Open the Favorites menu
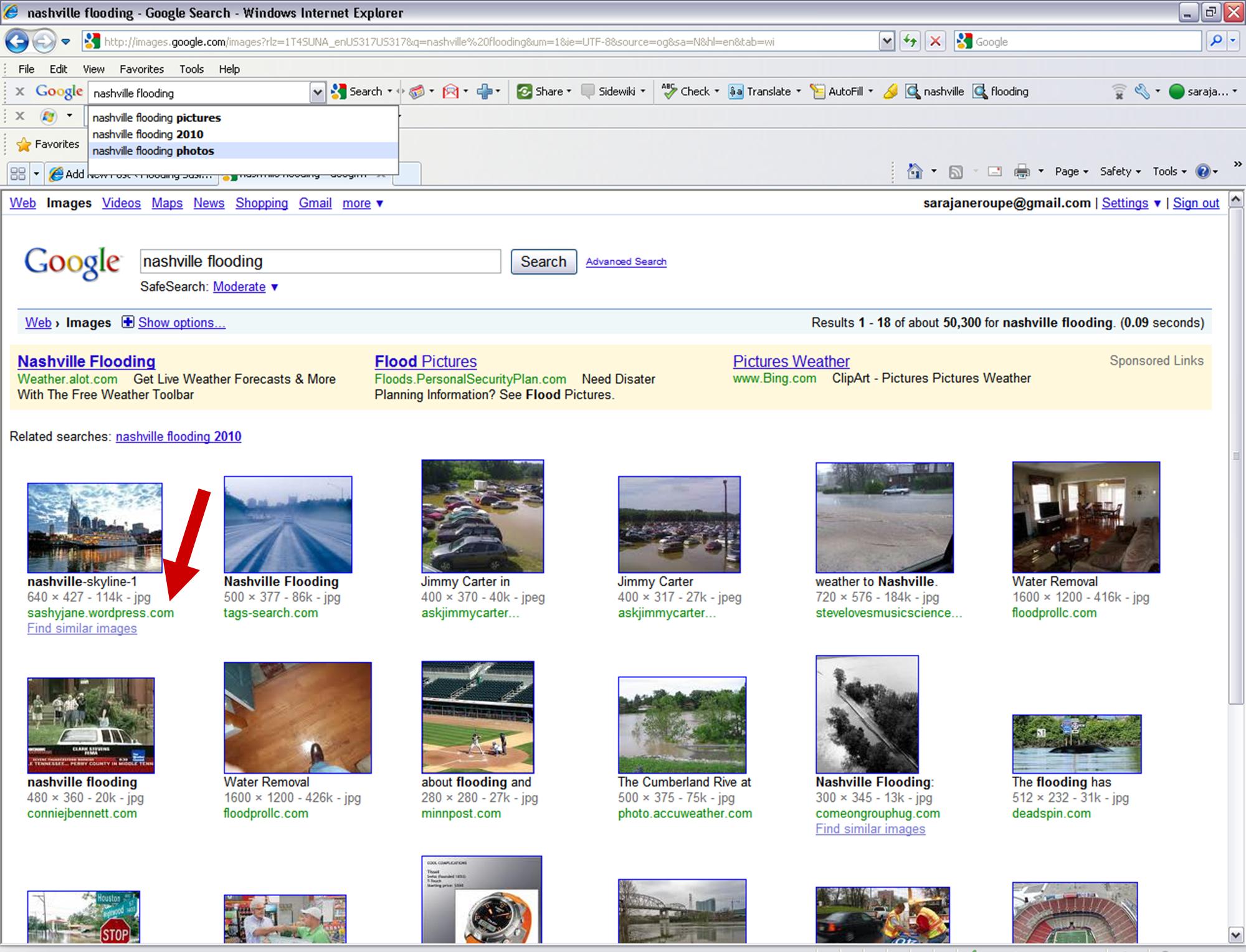 click(x=142, y=69)
